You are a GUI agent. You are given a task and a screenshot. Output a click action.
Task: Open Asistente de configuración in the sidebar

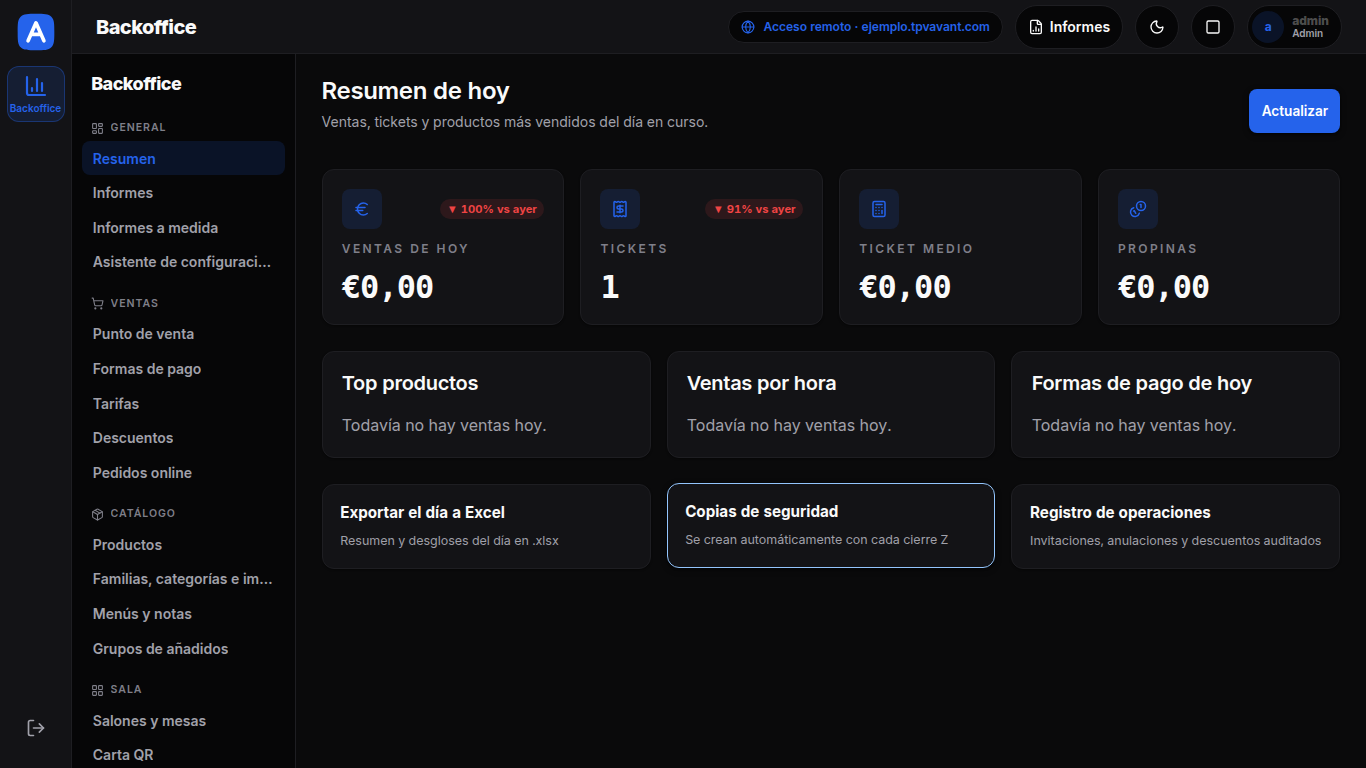(184, 262)
